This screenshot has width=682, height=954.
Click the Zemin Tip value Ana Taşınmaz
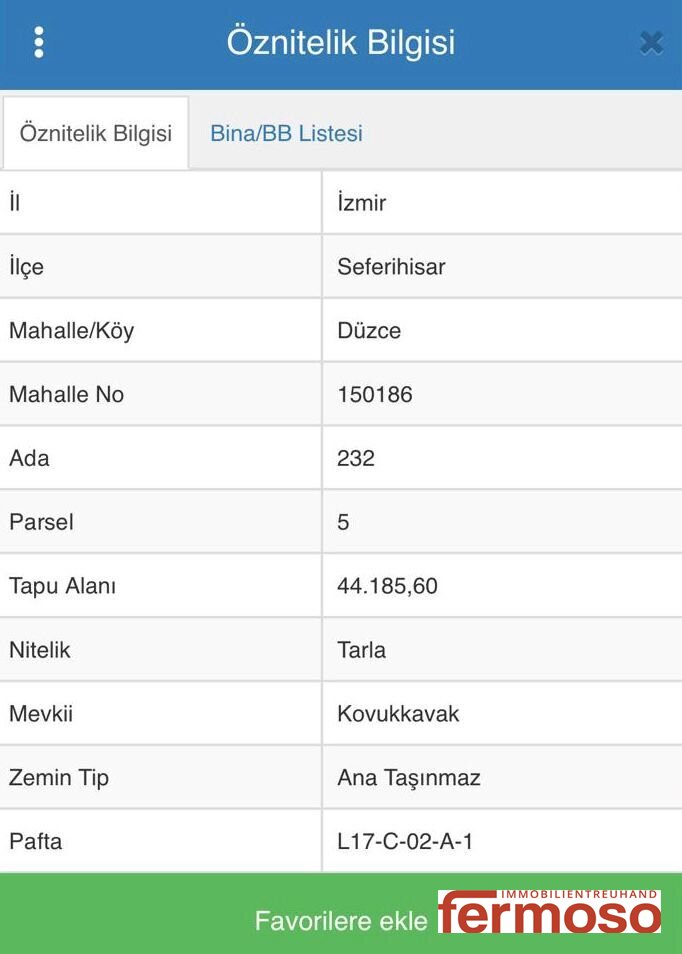pyautogui.click(x=409, y=778)
